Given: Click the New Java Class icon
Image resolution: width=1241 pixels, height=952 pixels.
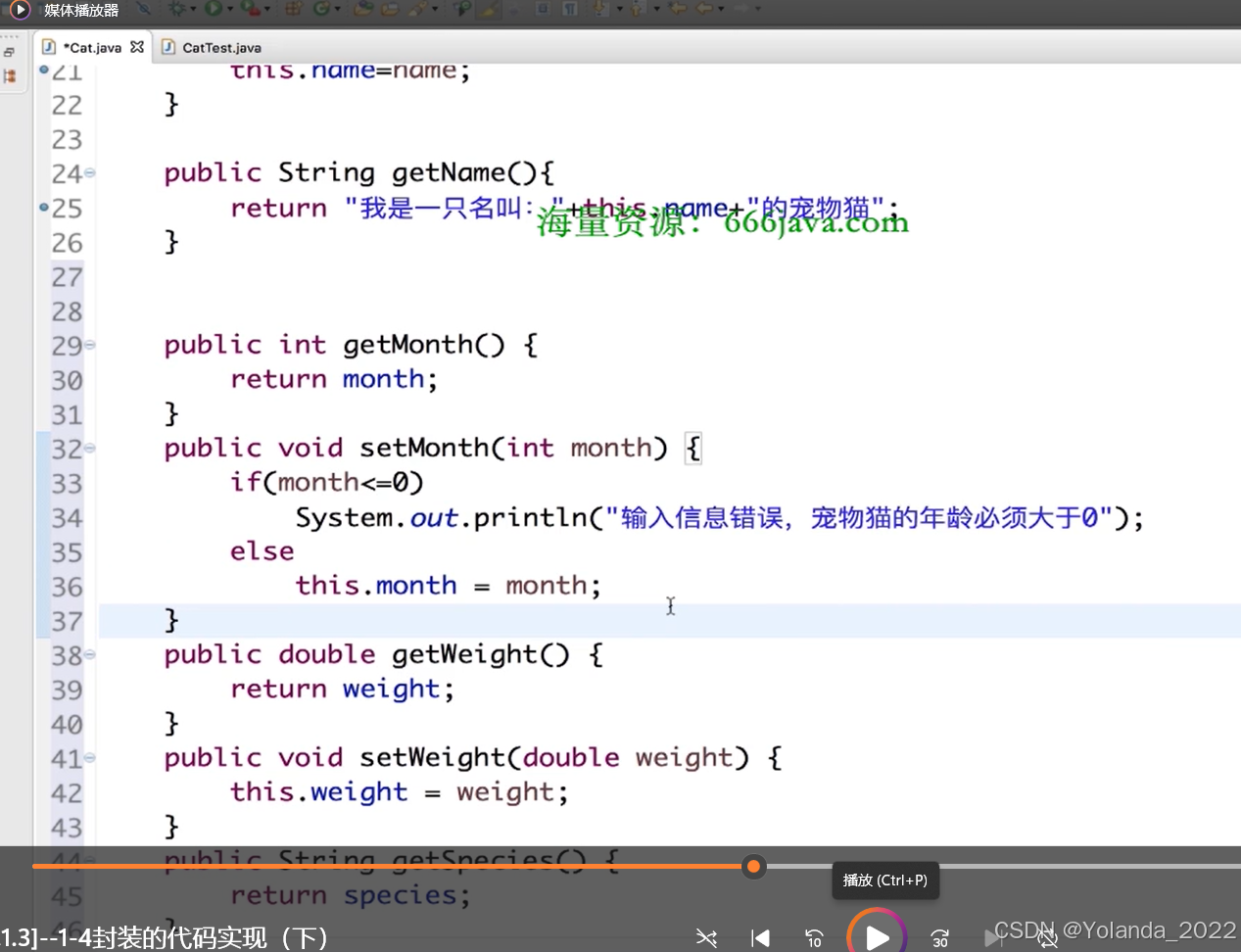Looking at the screenshot, I should point(321,9).
